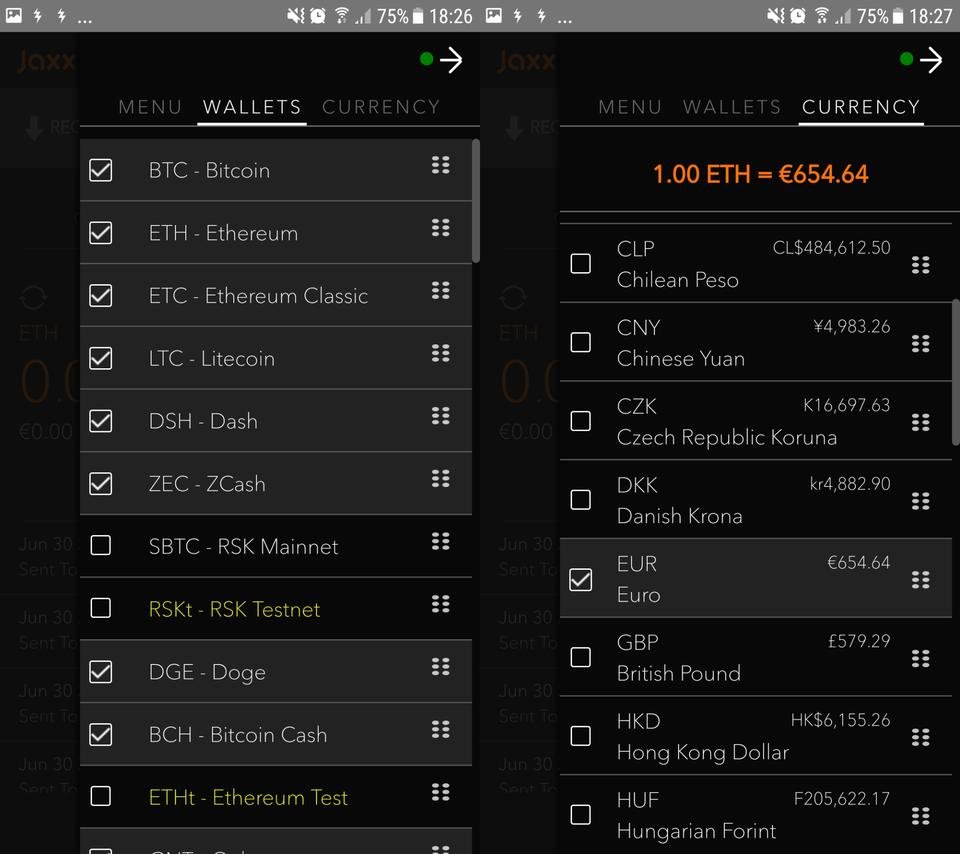Tap reorder handle for ETH - Ethereum

[x=441, y=228]
